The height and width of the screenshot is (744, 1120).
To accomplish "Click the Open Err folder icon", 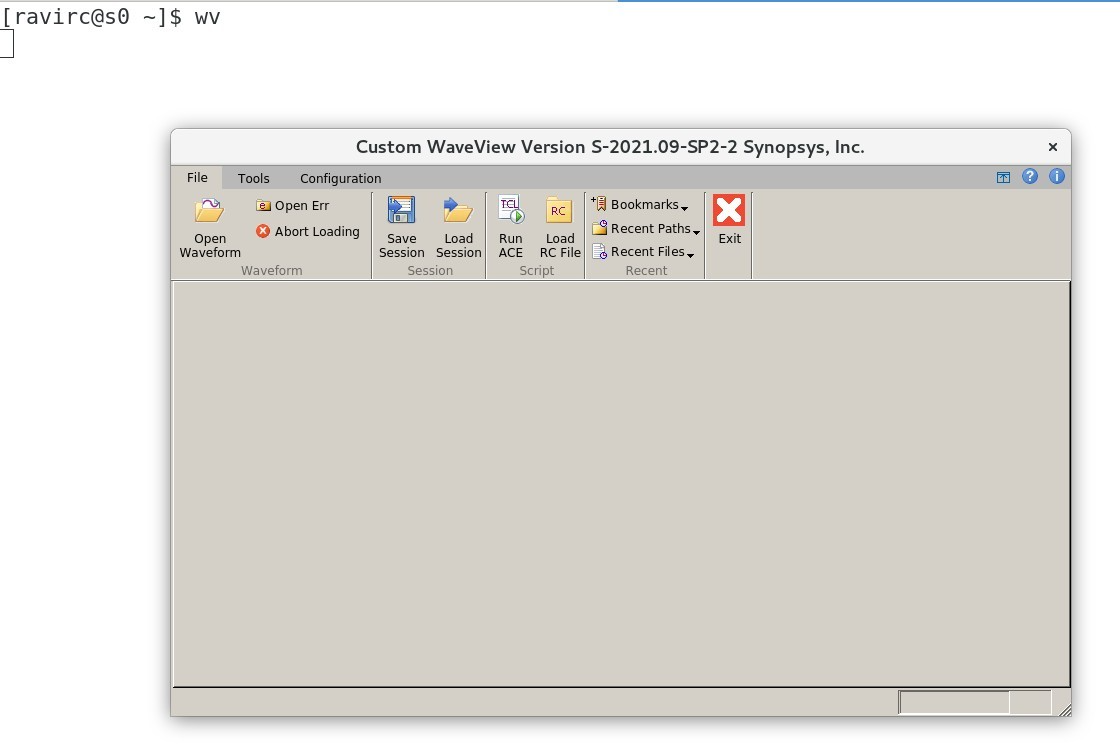I will point(263,206).
